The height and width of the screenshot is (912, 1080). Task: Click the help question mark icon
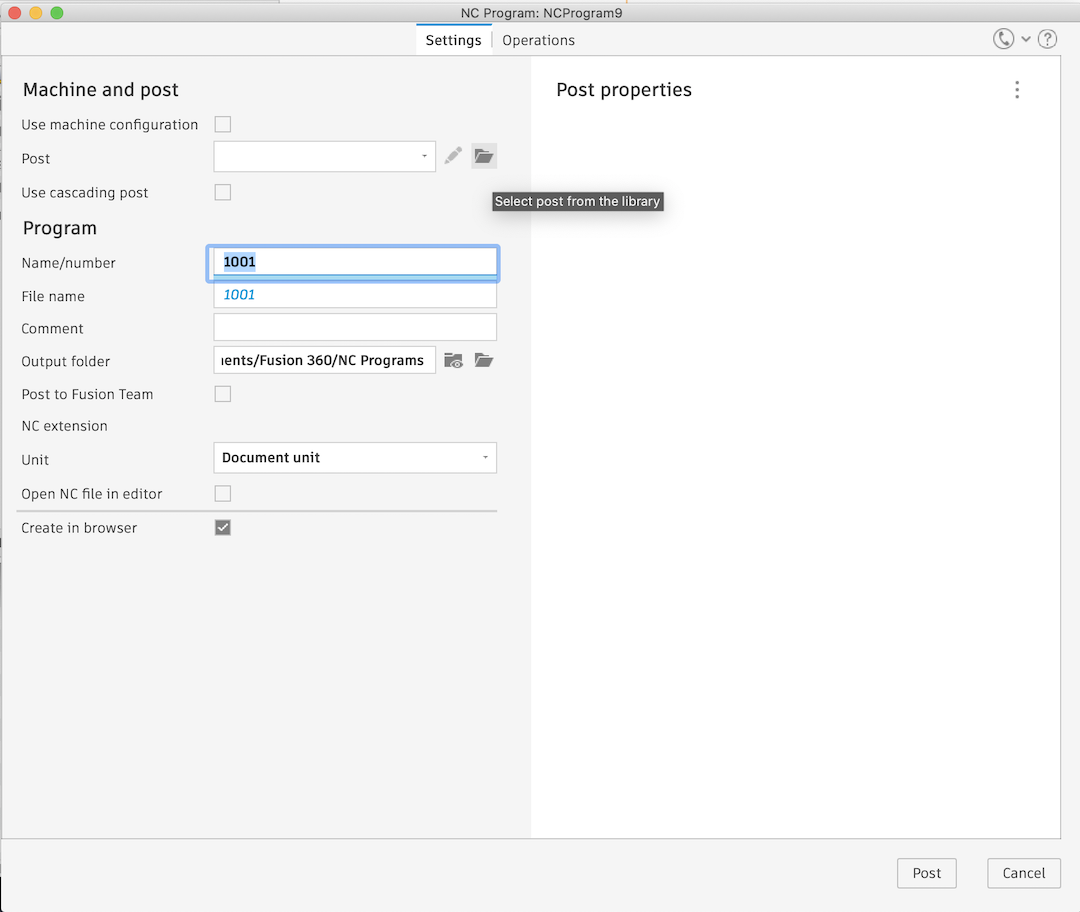click(x=1047, y=39)
